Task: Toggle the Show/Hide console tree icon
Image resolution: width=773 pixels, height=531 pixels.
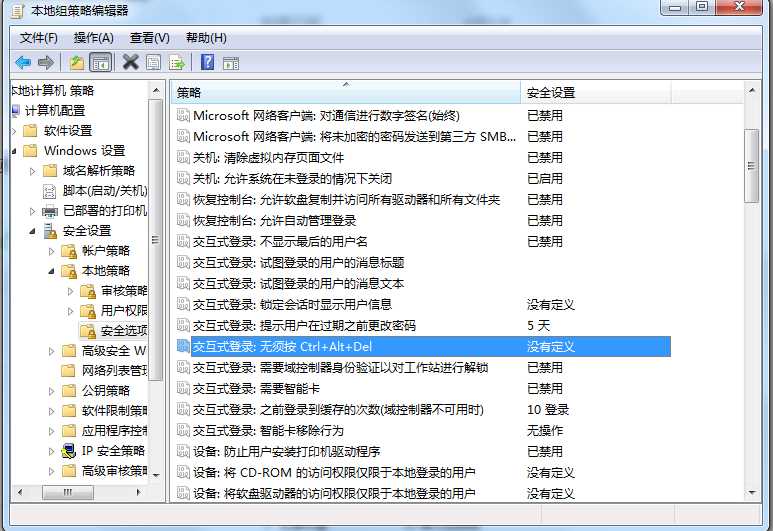Action: click(x=101, y=63)
